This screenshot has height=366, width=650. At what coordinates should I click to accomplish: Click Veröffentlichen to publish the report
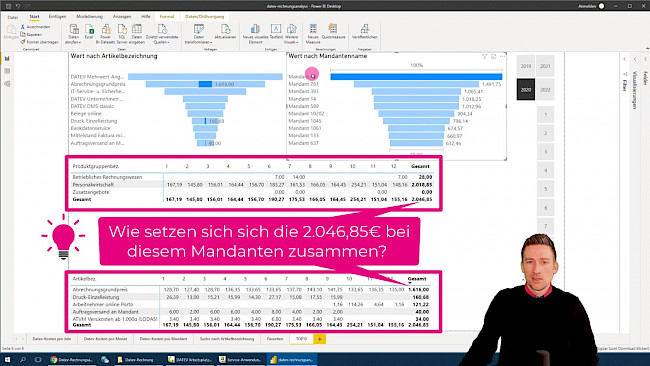pyautogui.click(x=365, y=32)
